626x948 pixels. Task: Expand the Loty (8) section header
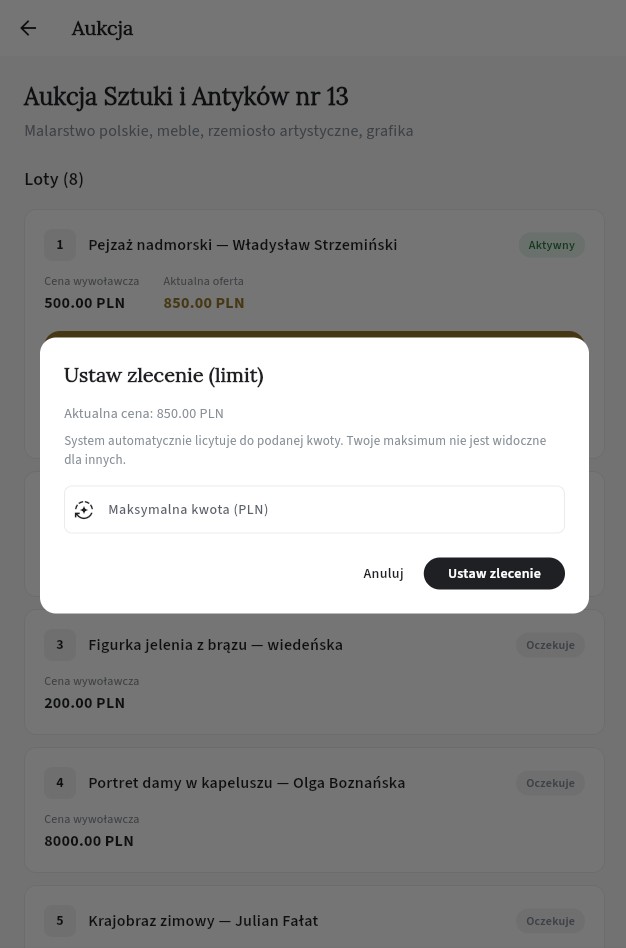53,179
